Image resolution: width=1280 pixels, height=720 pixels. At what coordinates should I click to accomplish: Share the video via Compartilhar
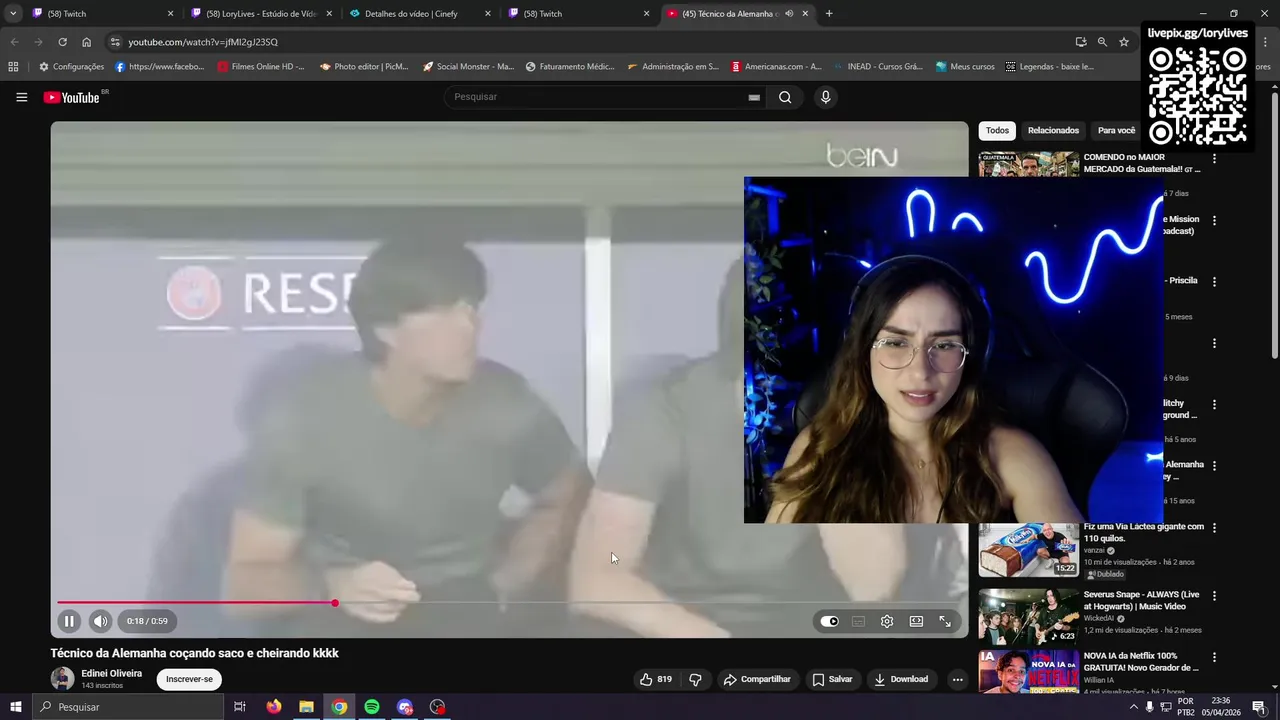757,679
